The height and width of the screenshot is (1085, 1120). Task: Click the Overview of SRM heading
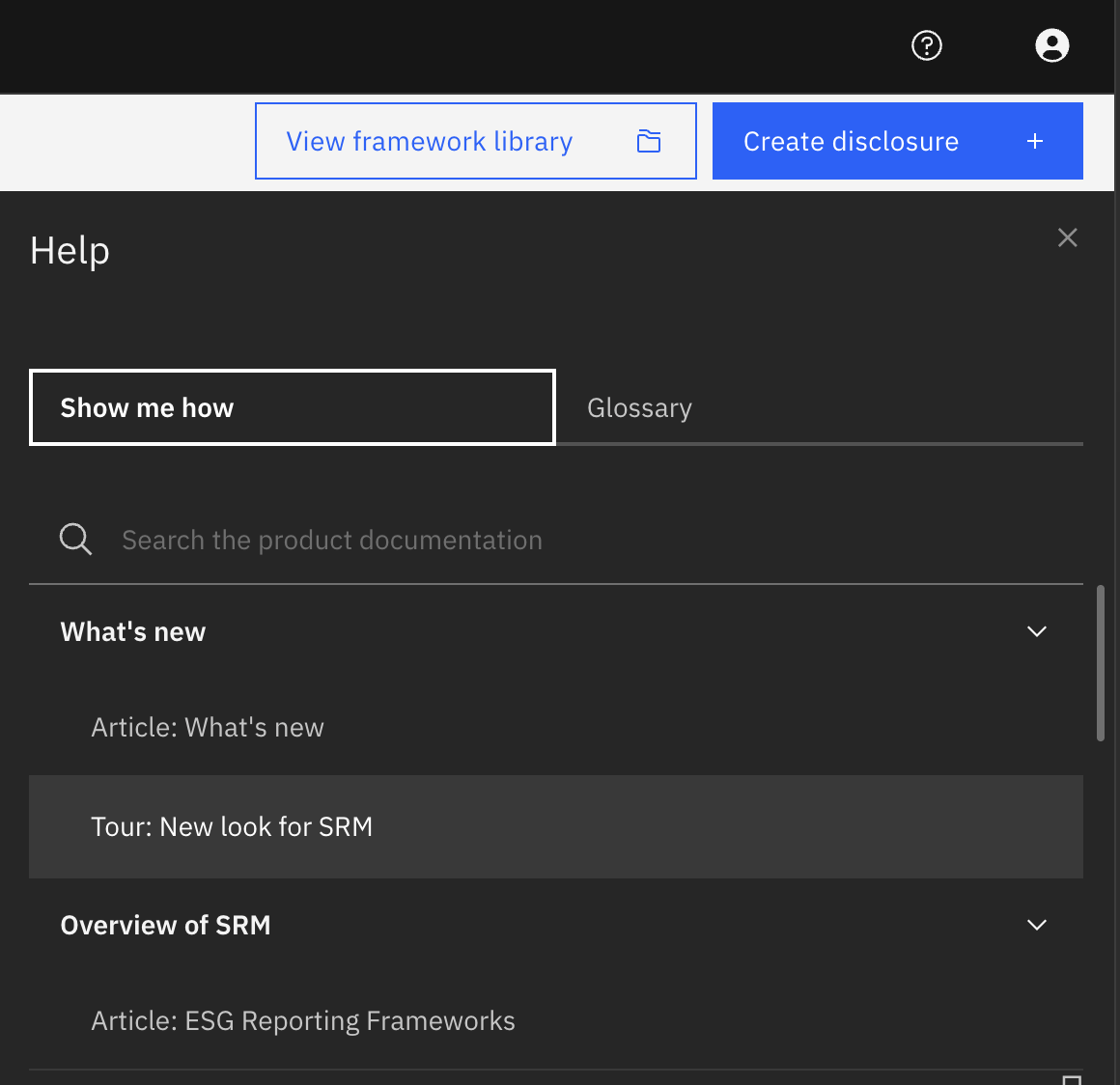(166, 925)
